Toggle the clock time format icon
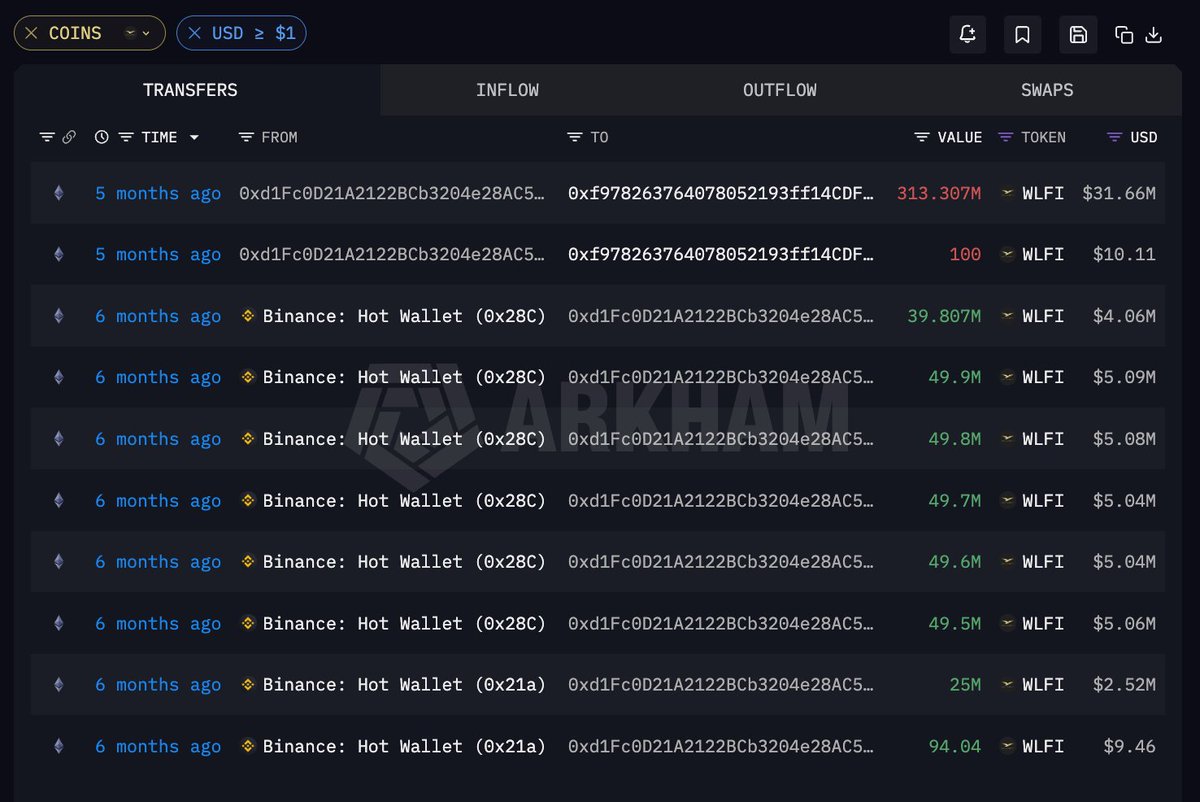This screenshot has height=802, width=1200. click(102, 137)
